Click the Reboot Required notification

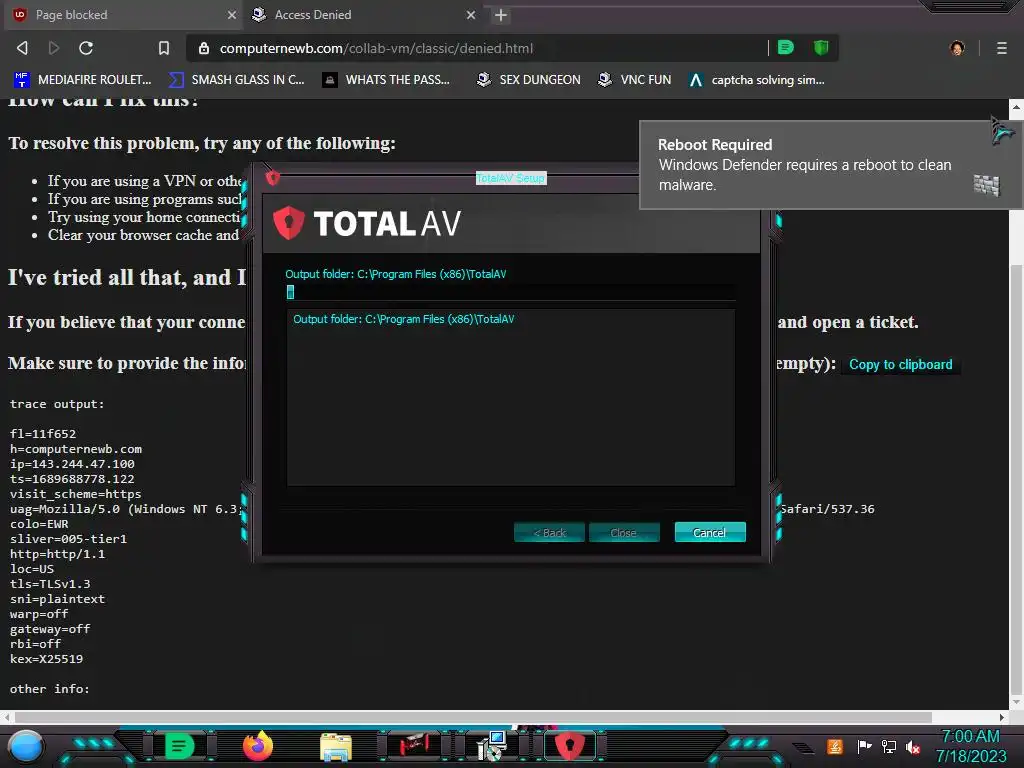829,165
